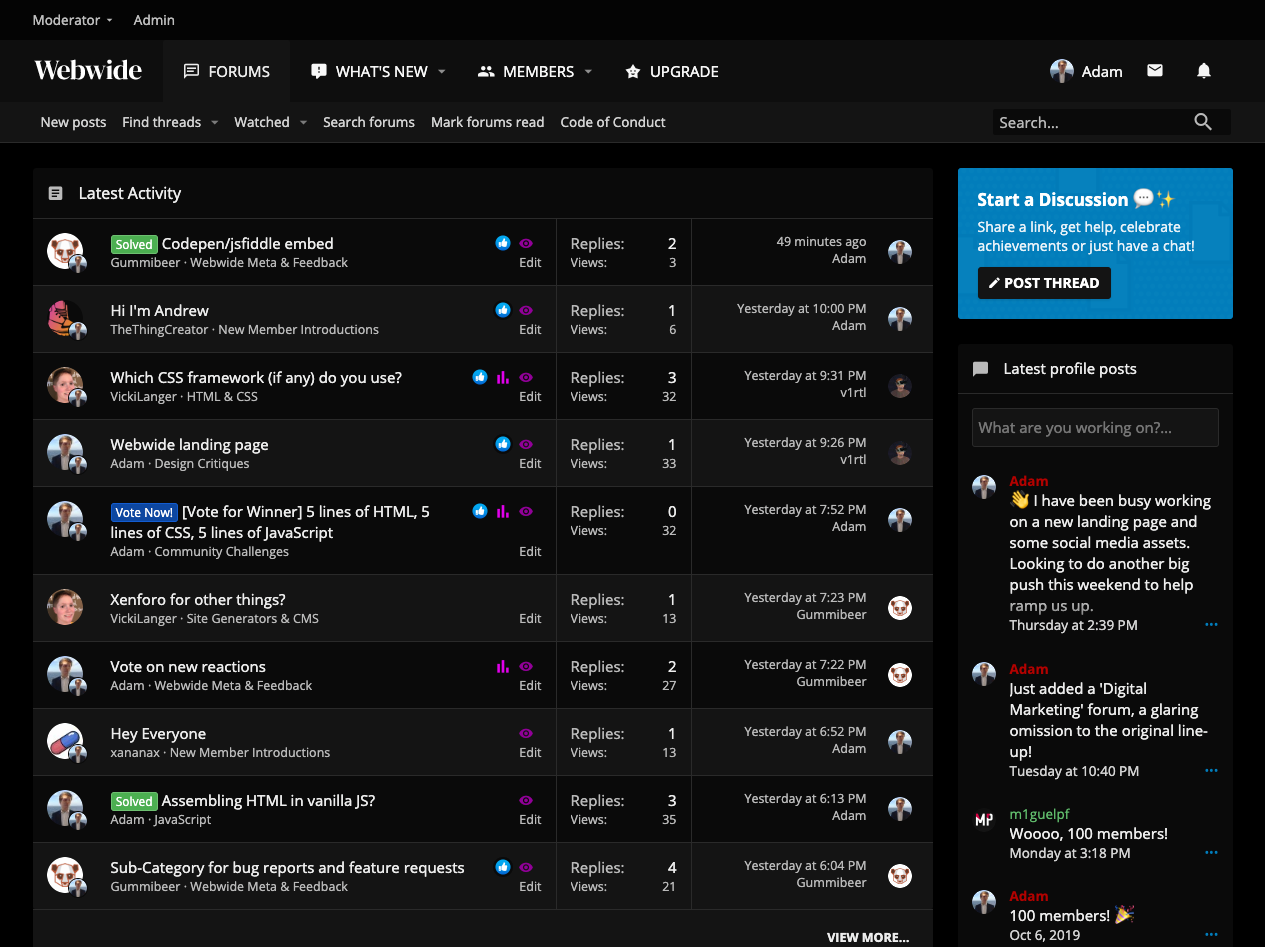Open the alerts bell icon
Image resolution: width=1265 pixels, height=947 pixels.
click(x=1204, y=71)
